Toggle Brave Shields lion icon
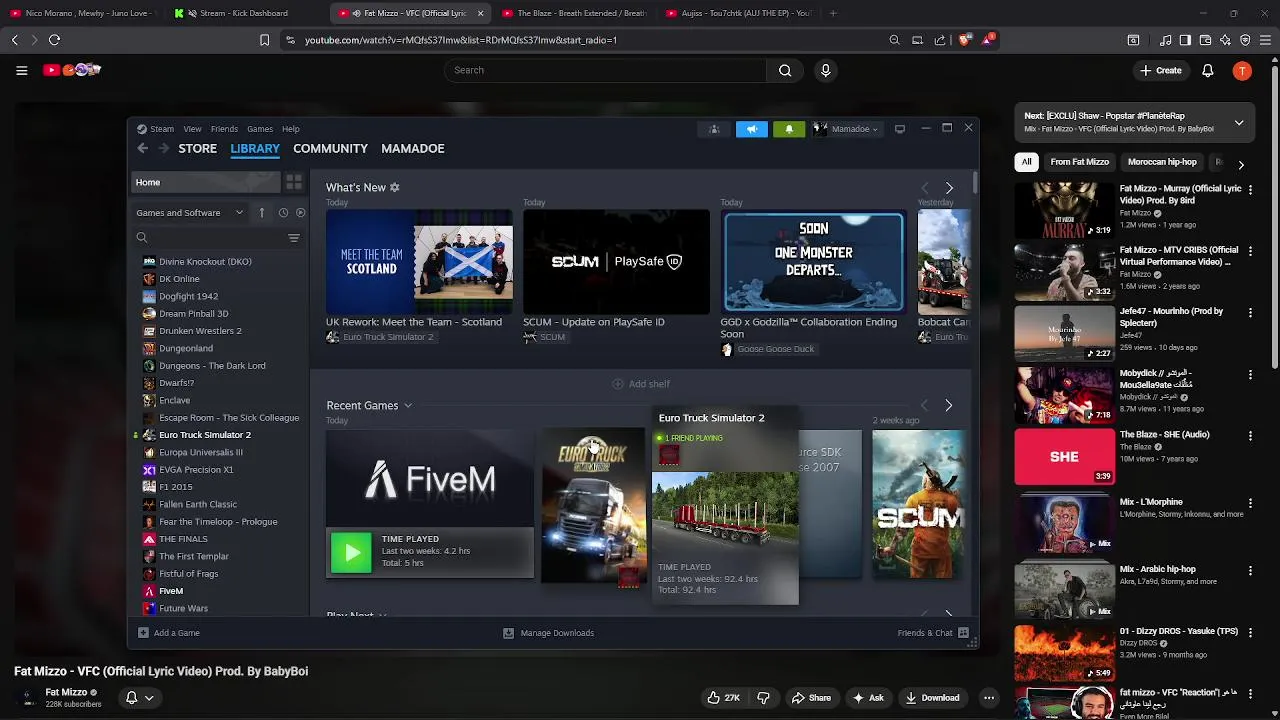 [964, 40]
